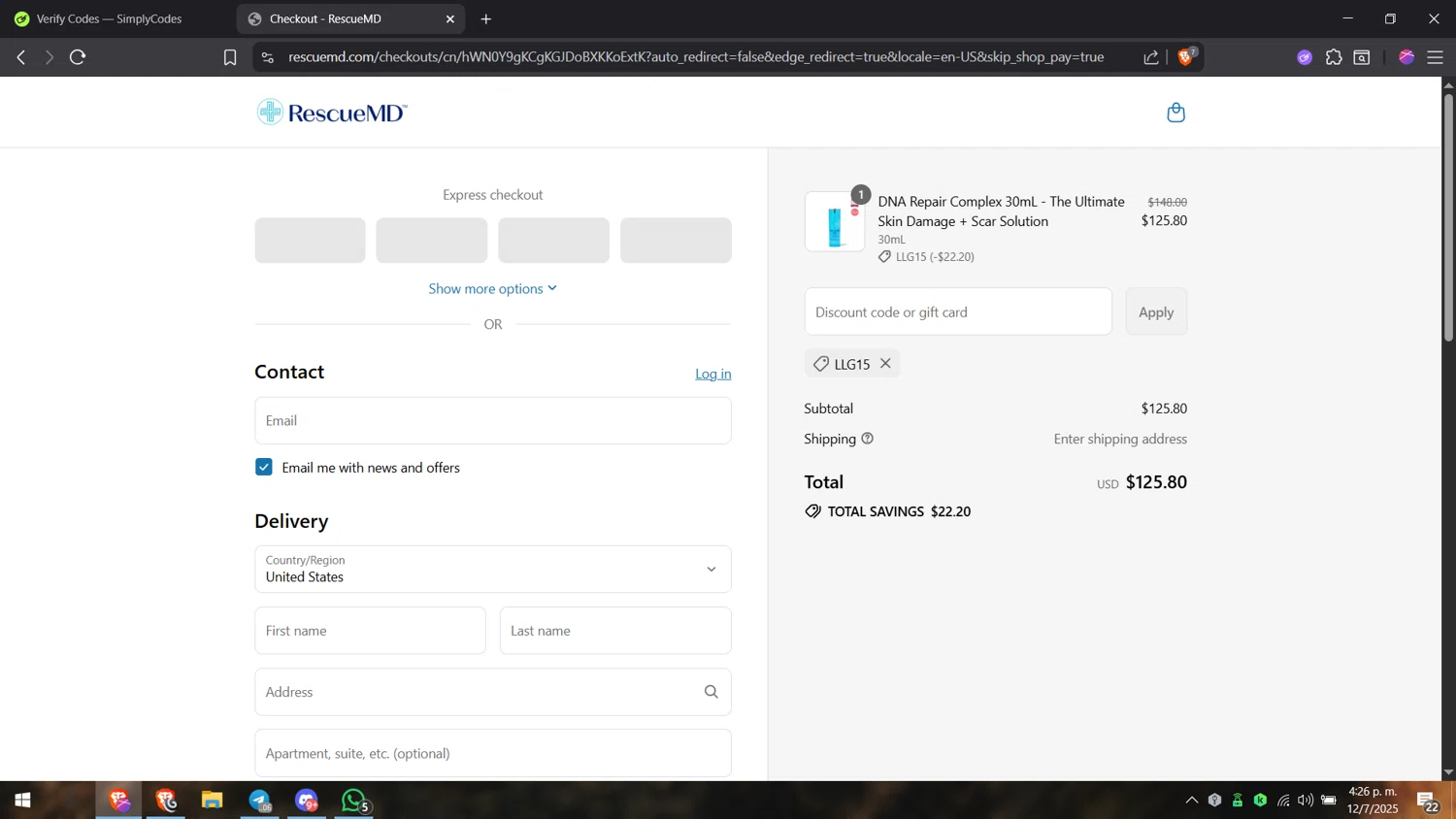
Task: Click the first express checkout button
Action: pyautogui.click(x=311, y=240)
